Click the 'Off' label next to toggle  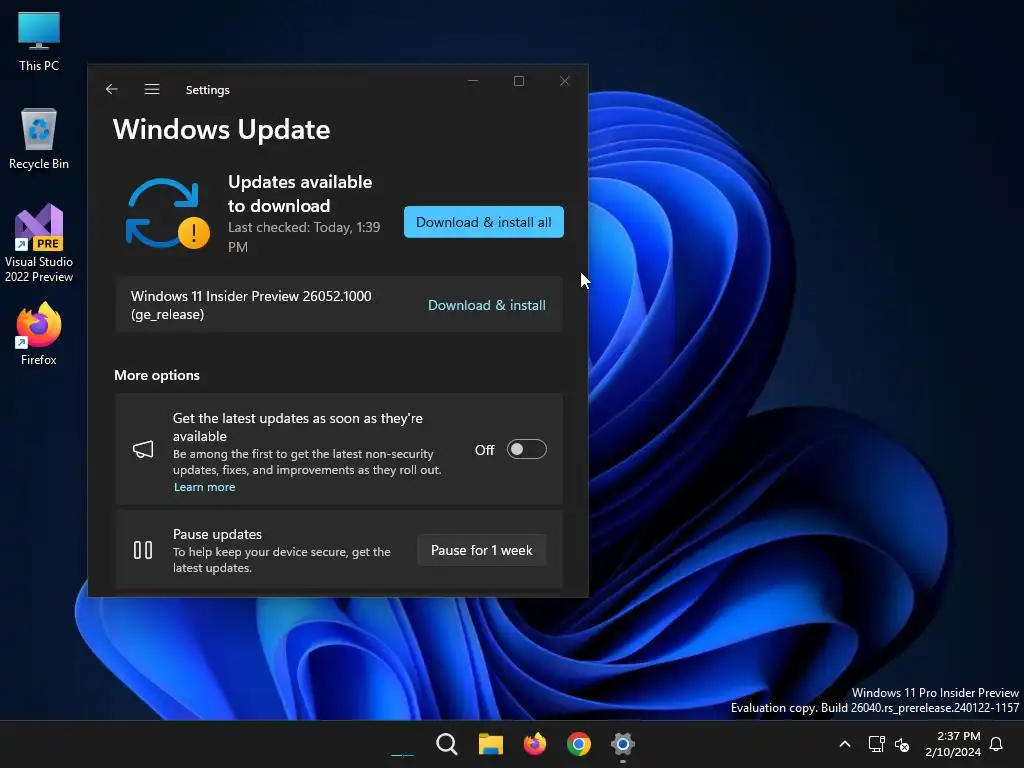(x=485, y=450)
